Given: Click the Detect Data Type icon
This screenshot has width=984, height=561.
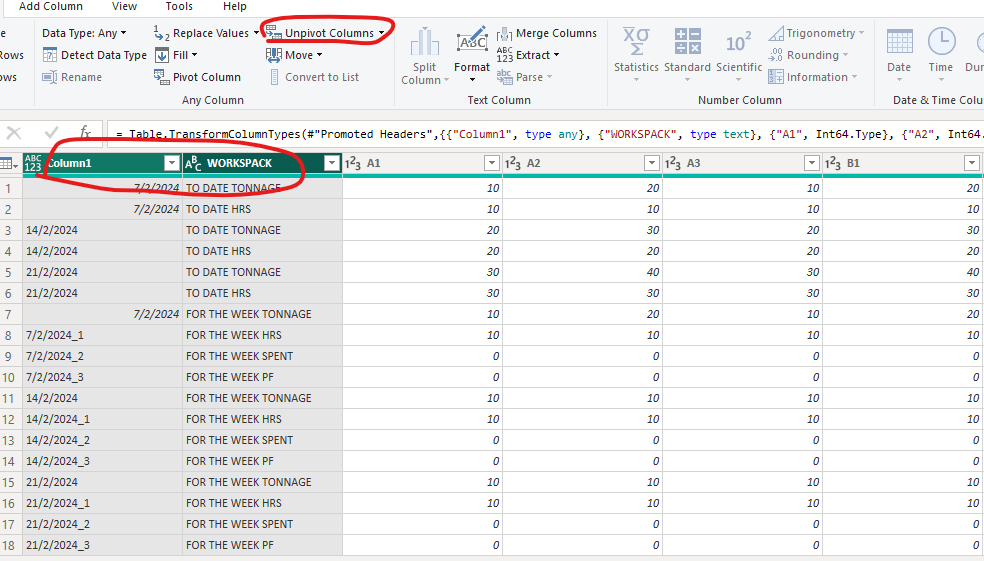Looking at the screenshot, I should click(x=50, y=55).
